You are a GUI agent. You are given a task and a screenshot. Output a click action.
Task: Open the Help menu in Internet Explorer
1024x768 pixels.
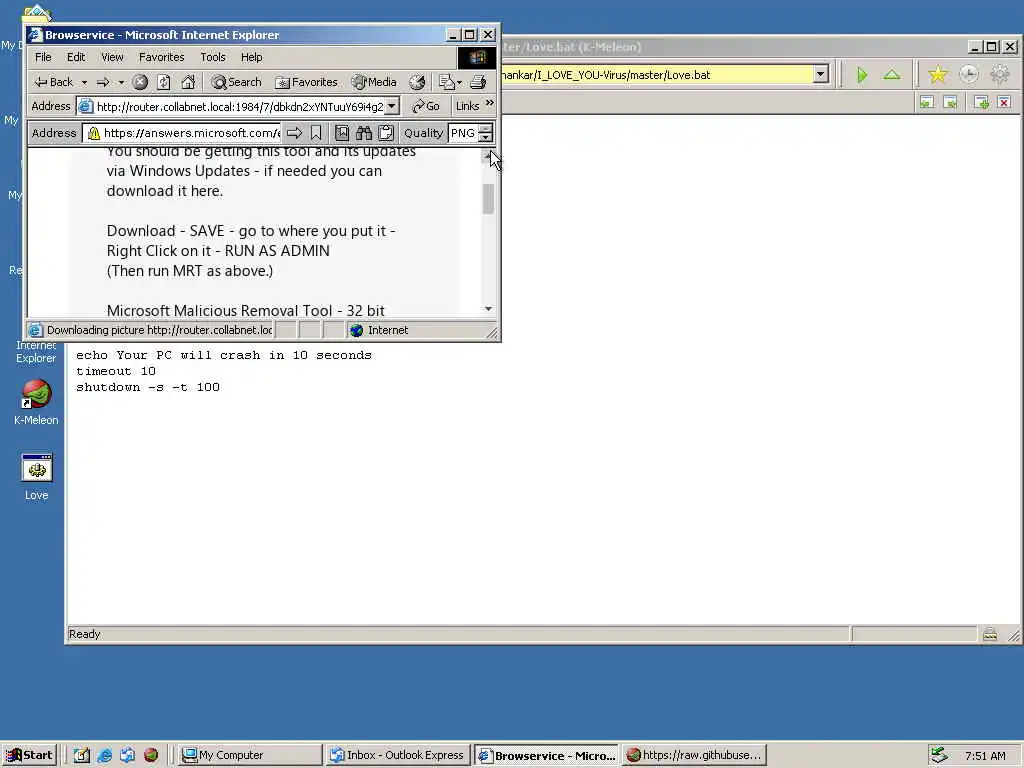pos(251,57)
